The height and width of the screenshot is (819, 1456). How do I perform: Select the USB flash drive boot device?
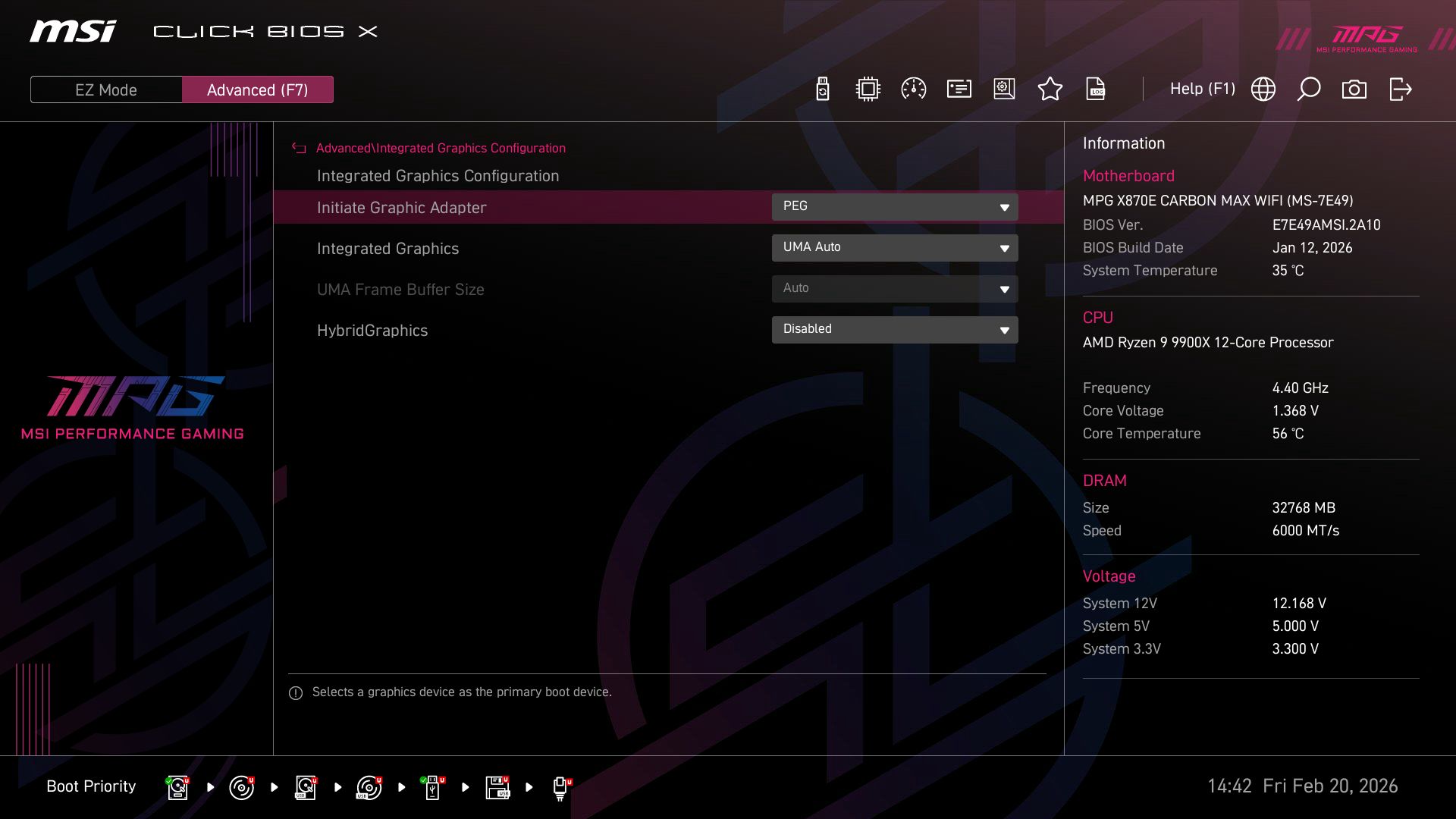(x=432, y=787)
